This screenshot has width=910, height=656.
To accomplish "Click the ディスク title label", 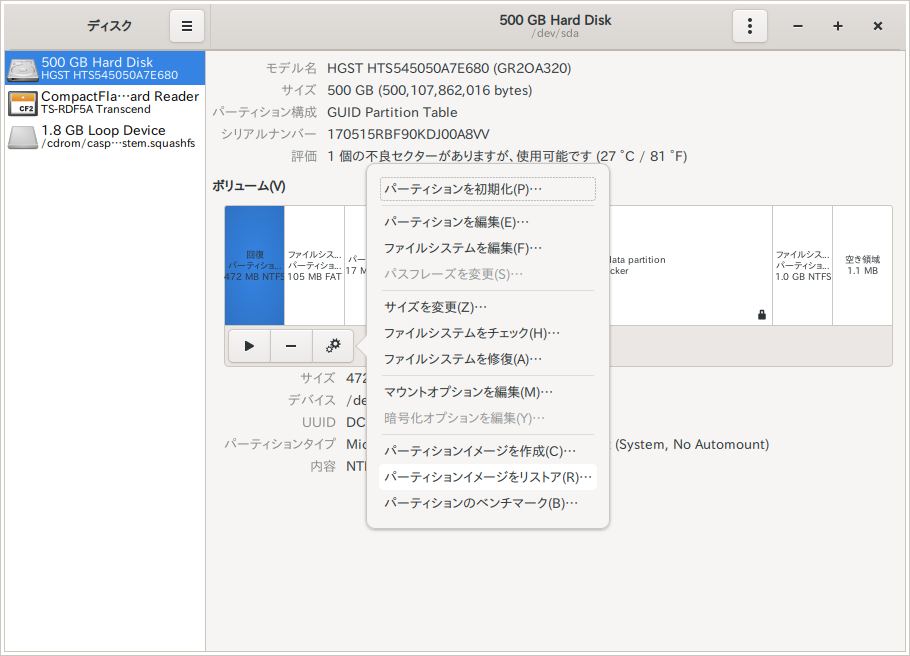I will [x=110, y=26].
